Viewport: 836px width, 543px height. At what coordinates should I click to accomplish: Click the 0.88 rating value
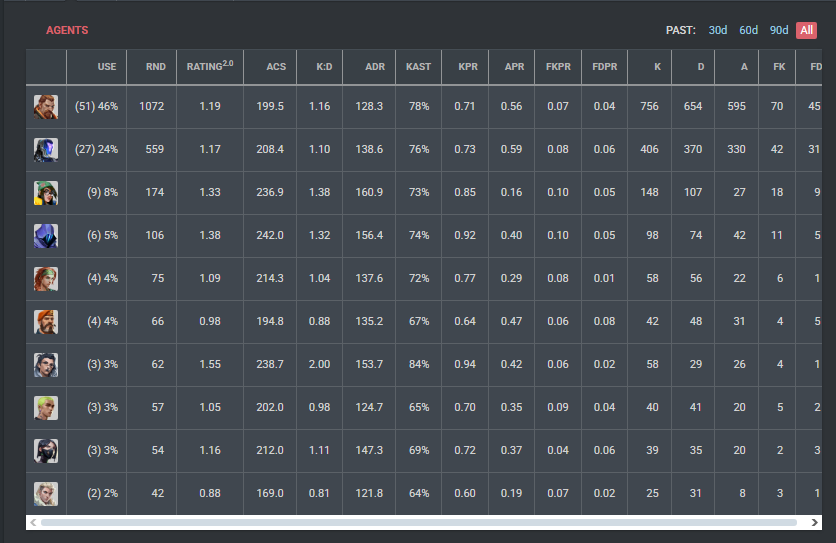pos(210,493)
